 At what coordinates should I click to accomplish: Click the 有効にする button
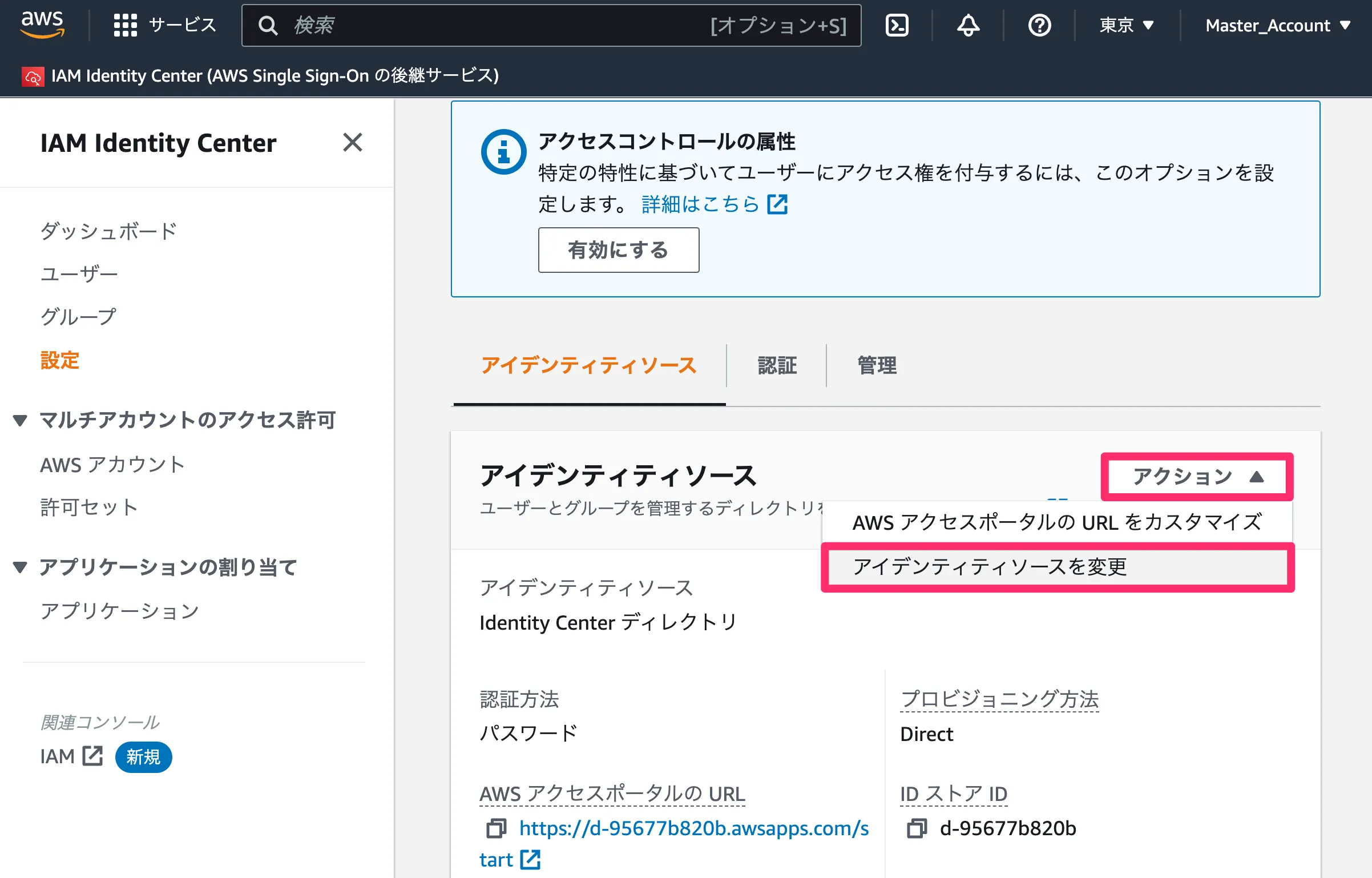point(618,250)
